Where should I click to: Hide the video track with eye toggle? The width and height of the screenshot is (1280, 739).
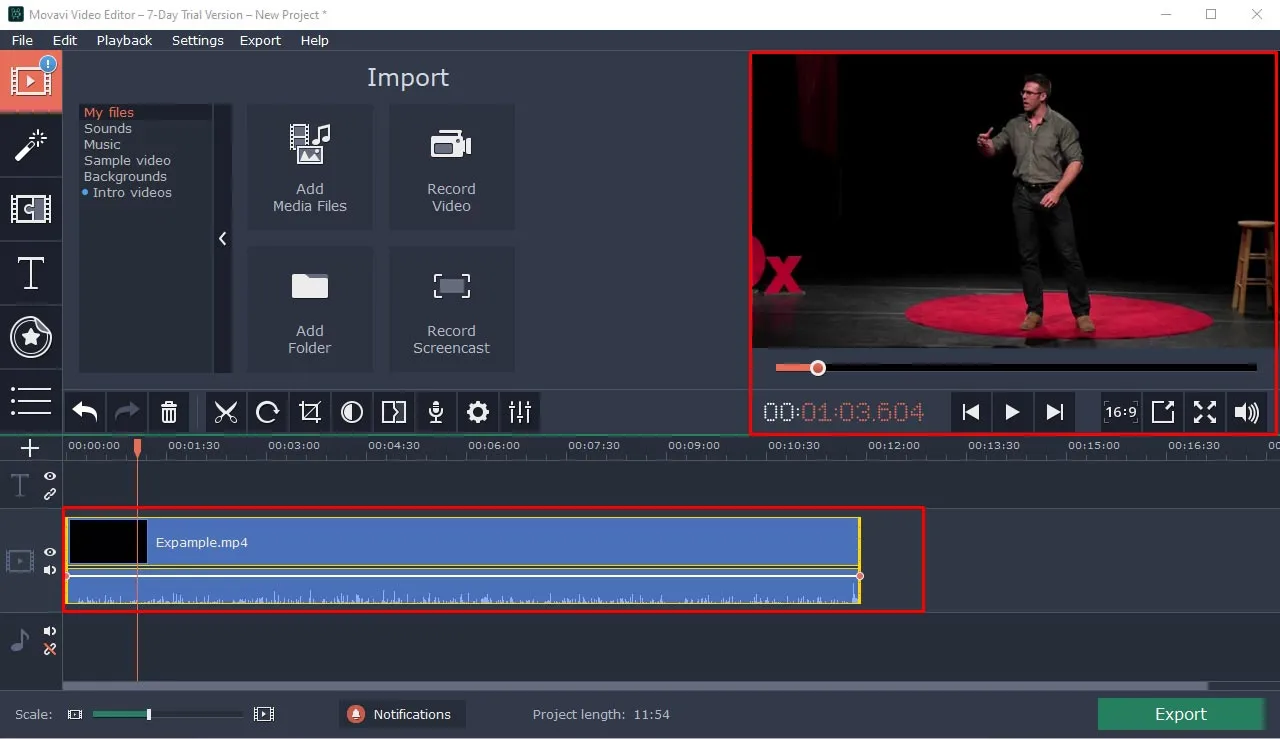coord(48,552)
